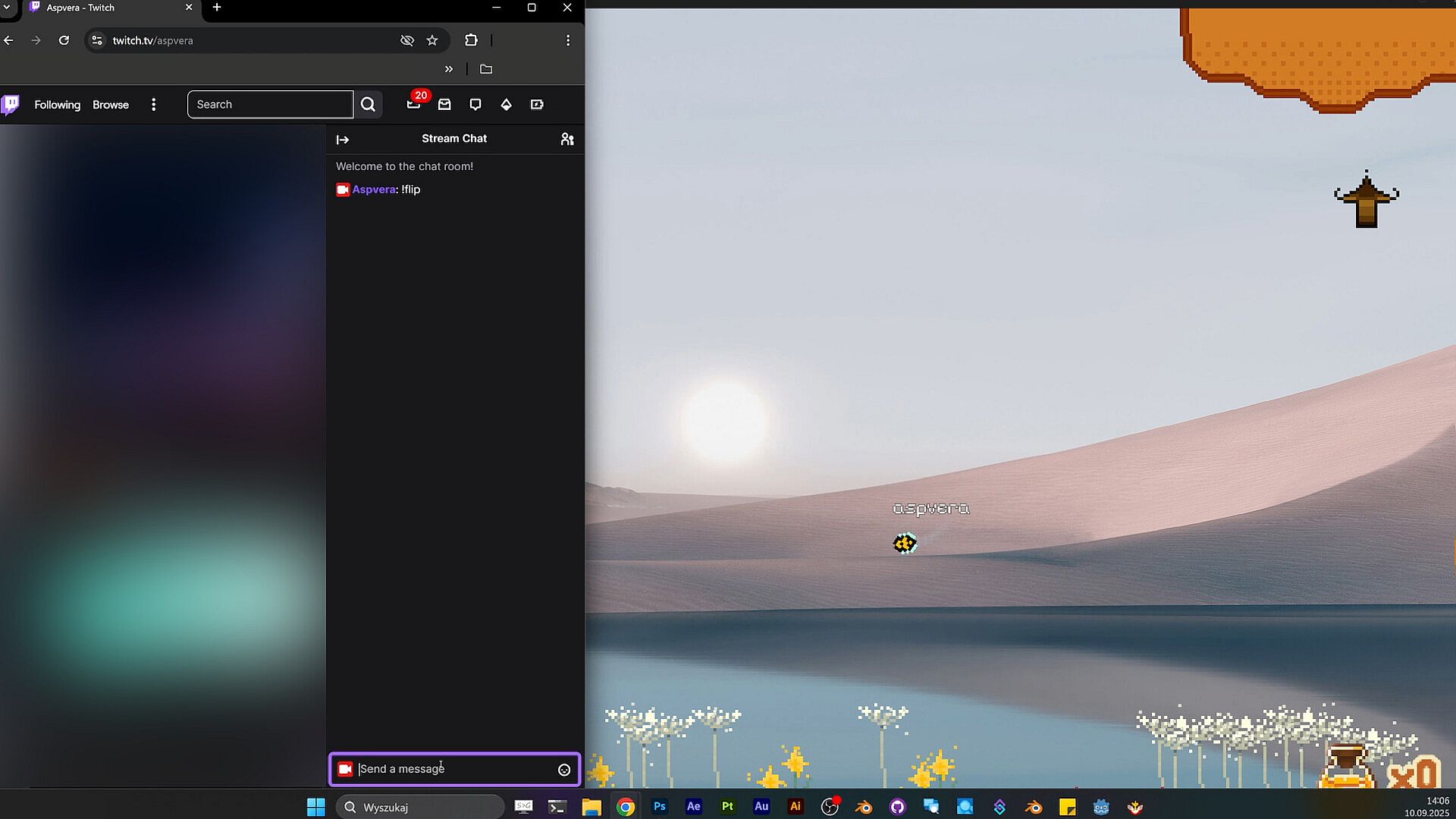1456x819 pixels.
Task: Open the emote picker smiley icon
Action: point(564,770)
